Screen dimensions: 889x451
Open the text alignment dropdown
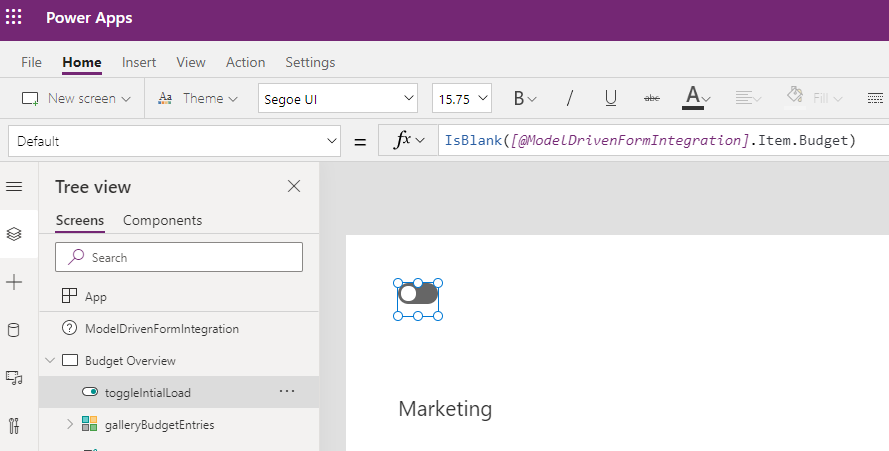click(x=748, y=99)
